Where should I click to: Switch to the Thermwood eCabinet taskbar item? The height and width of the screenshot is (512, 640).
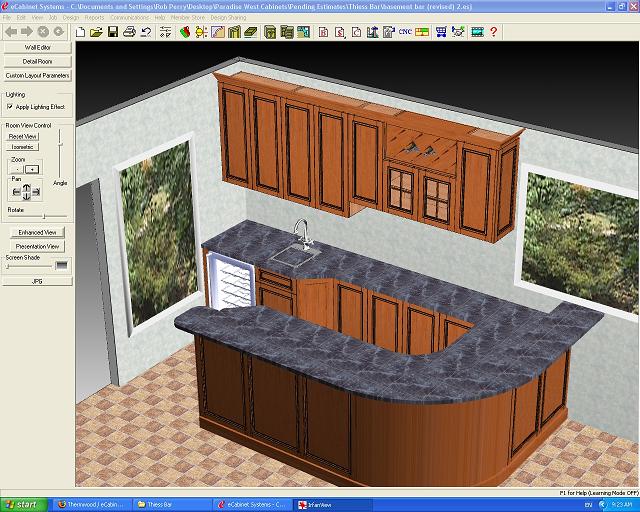click(x=93, y=505)
